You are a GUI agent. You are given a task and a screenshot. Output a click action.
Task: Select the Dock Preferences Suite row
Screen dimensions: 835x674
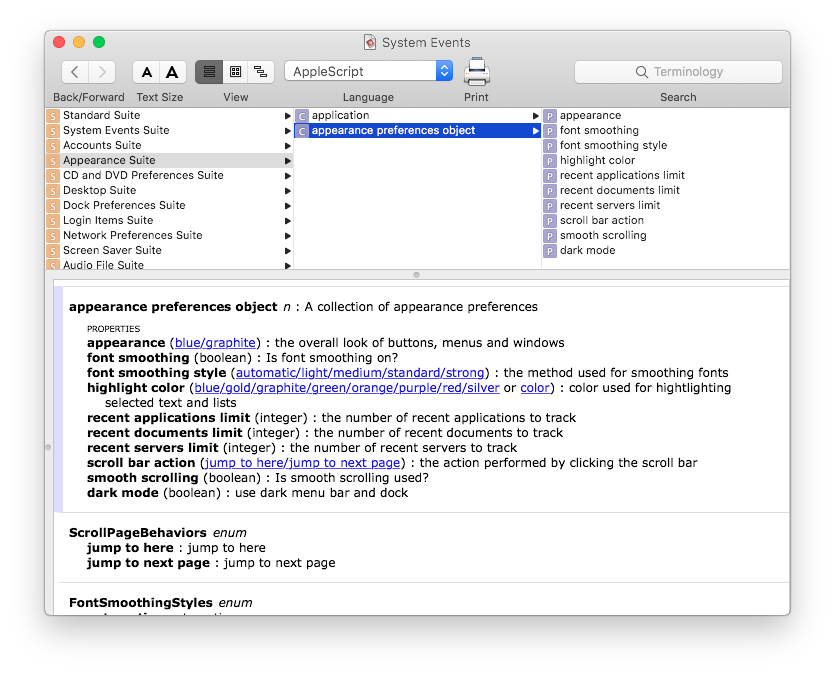(169, 205)
